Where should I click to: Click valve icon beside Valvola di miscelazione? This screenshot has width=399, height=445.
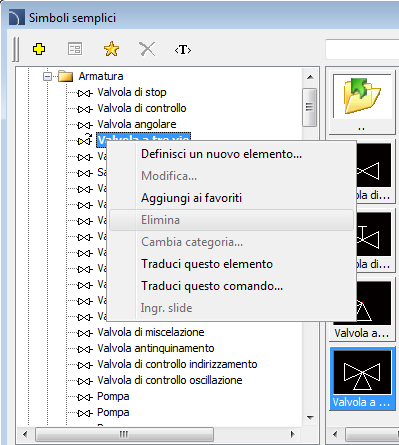pyautogui.click(x=85, y=333)
